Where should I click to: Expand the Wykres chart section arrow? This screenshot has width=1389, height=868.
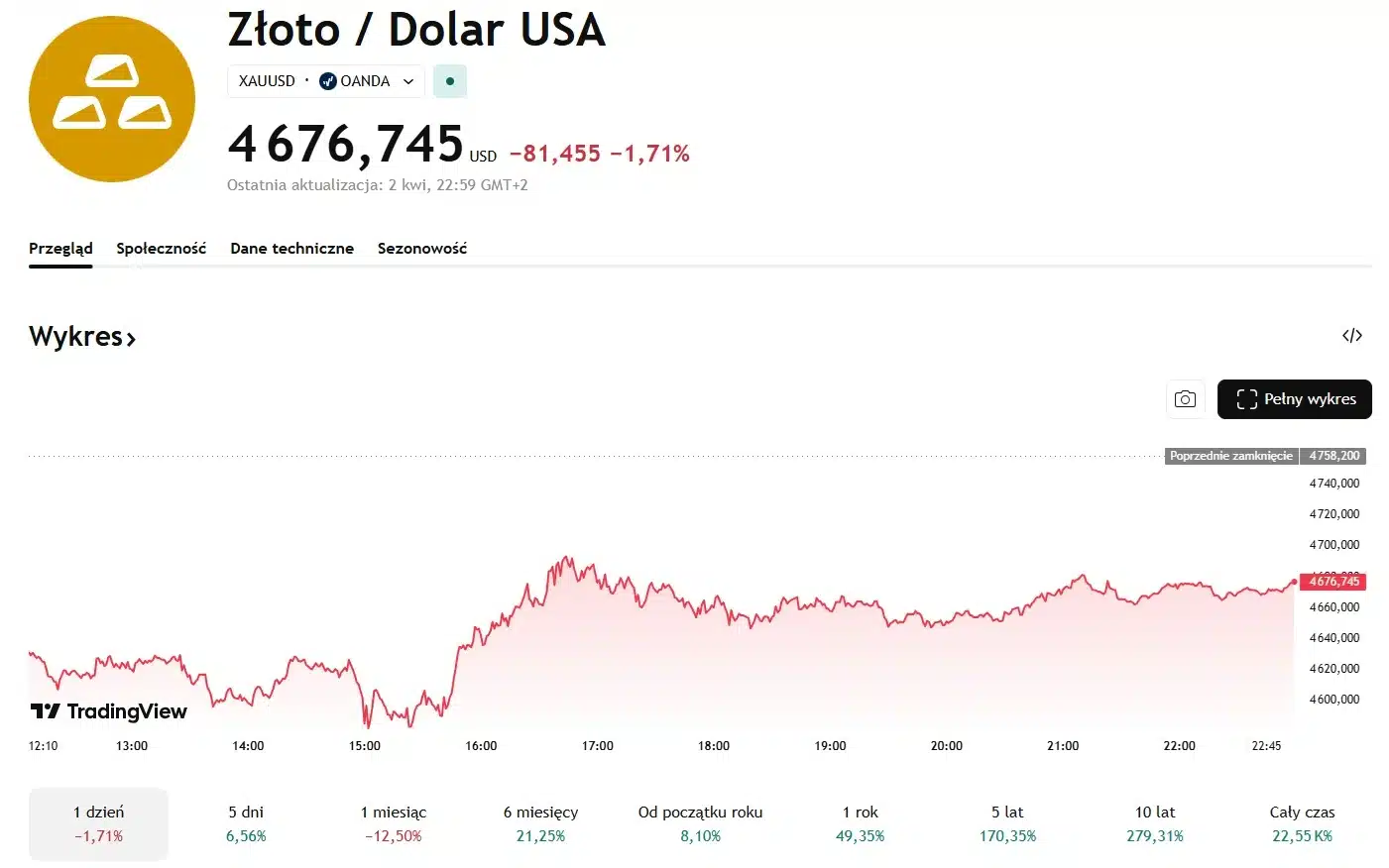point(131,339)
